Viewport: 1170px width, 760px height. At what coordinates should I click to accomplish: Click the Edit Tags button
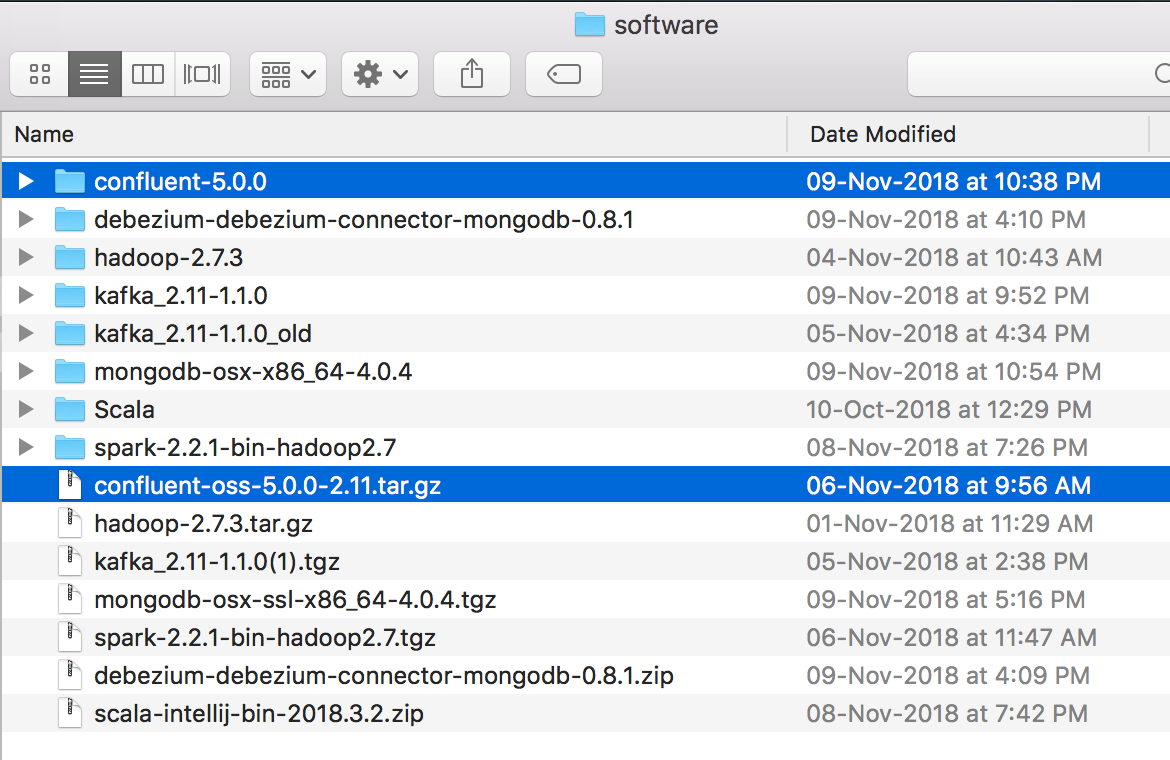tap(563, 73)
